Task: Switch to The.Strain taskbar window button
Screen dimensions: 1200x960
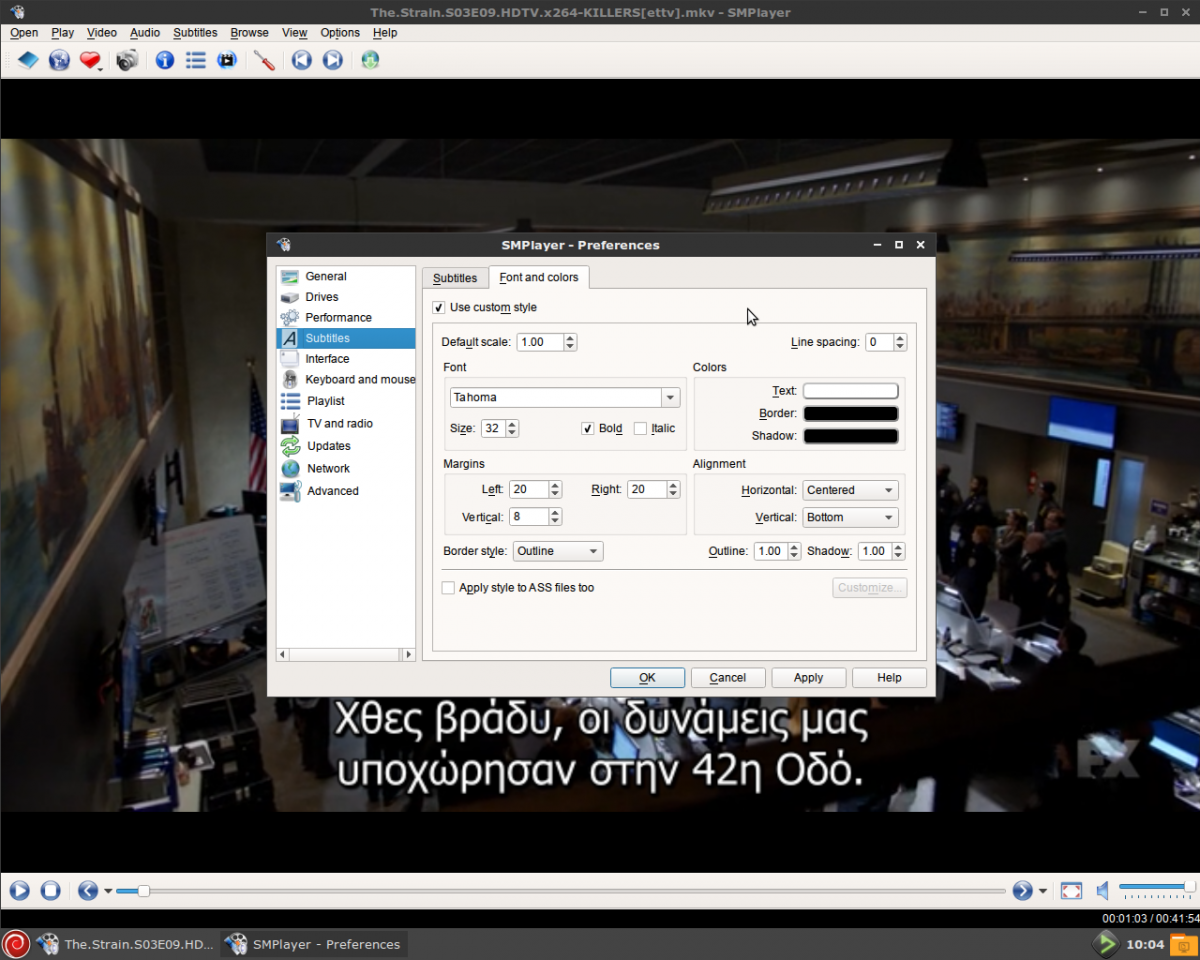Action: coord(126,944)
